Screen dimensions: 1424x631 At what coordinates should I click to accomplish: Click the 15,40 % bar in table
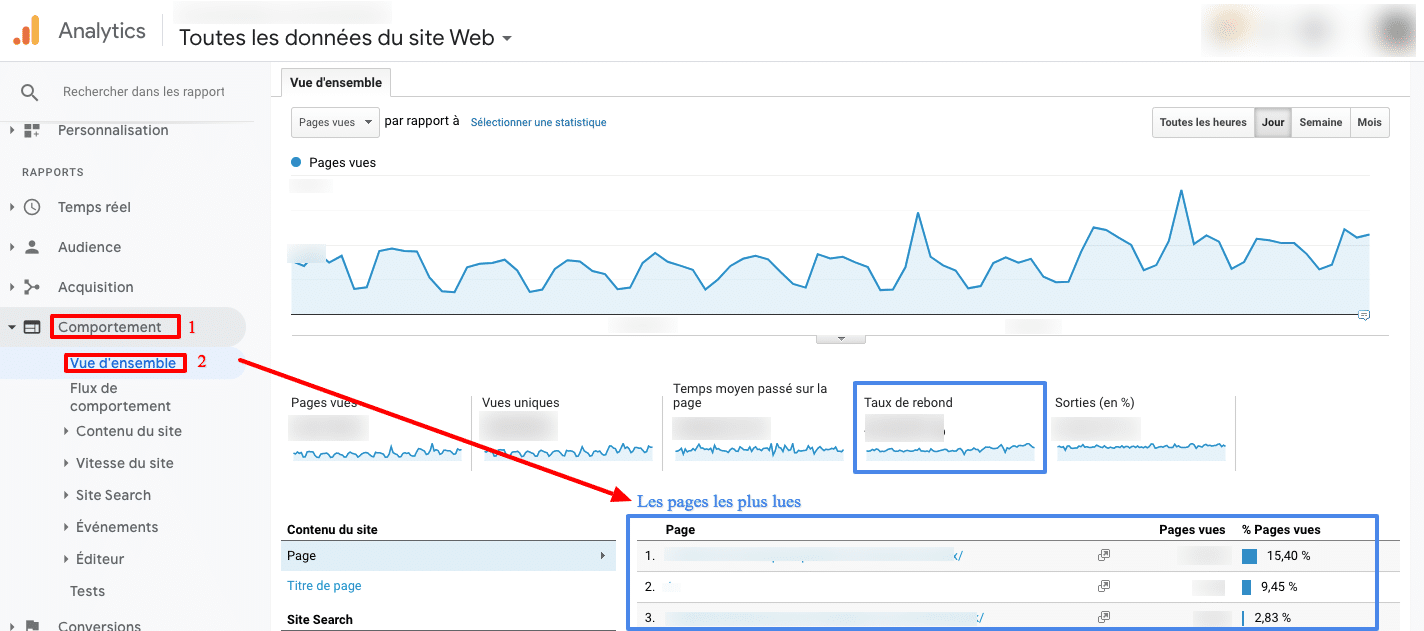1249,556
